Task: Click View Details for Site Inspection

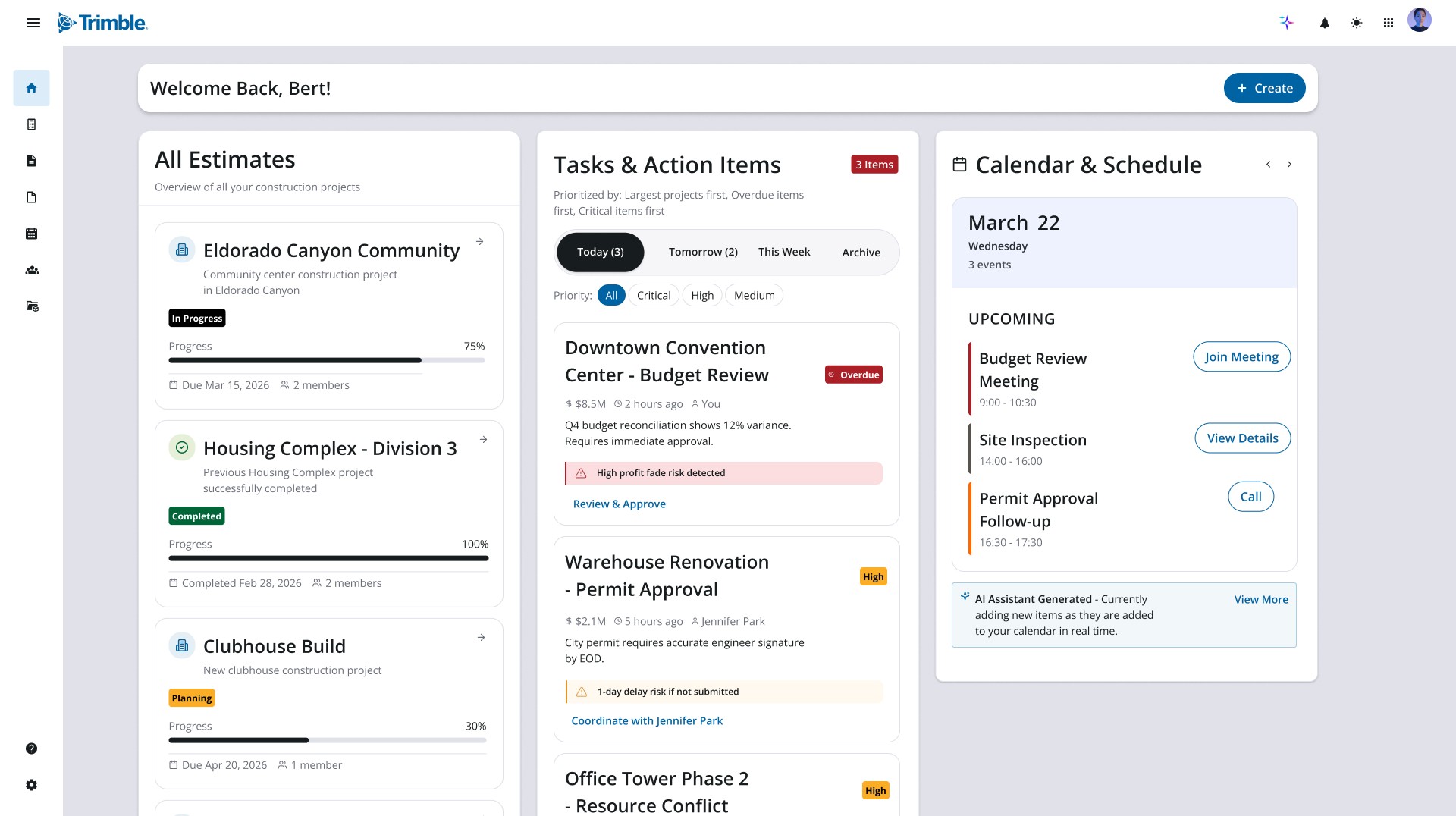Action: click(1243, 438)
